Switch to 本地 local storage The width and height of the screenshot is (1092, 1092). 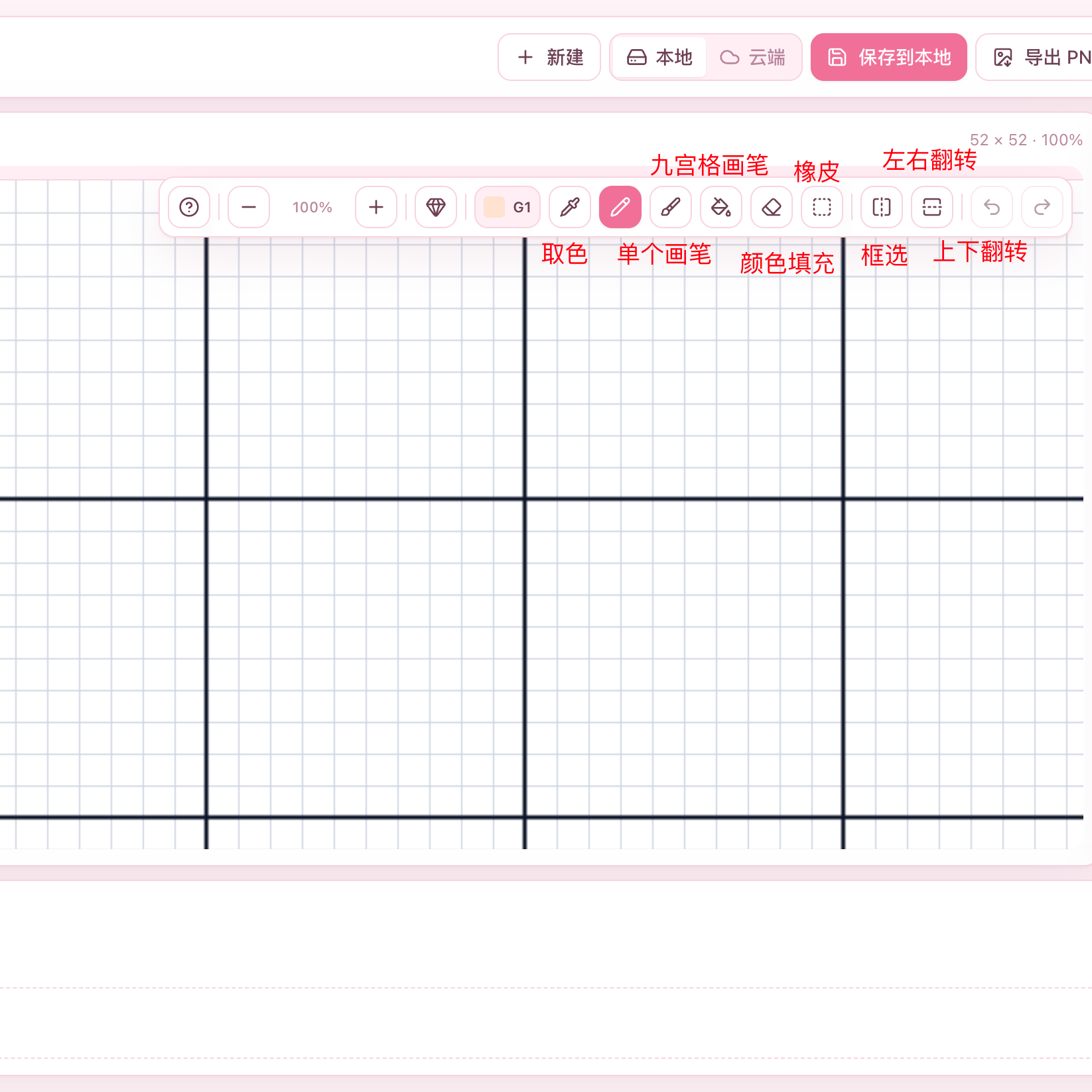click(x=659, y=57)
